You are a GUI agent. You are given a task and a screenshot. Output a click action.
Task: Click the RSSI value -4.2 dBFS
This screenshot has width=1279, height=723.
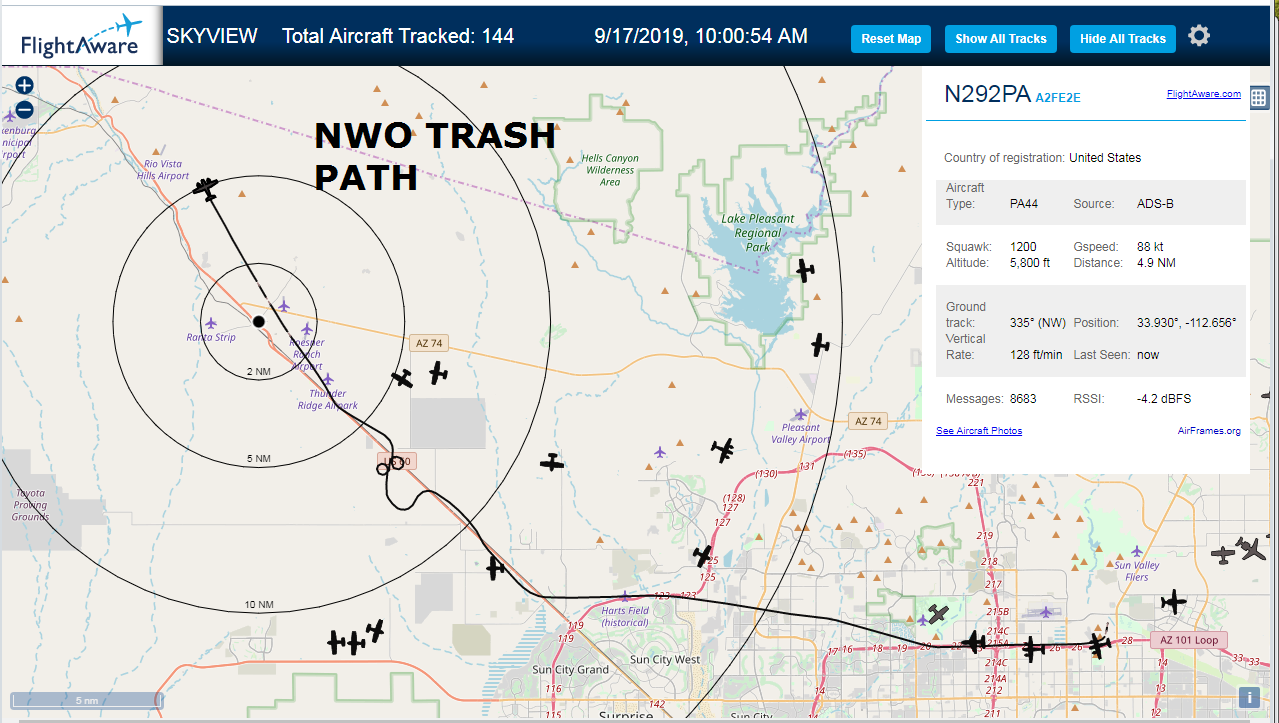[x=1164, y=399]
